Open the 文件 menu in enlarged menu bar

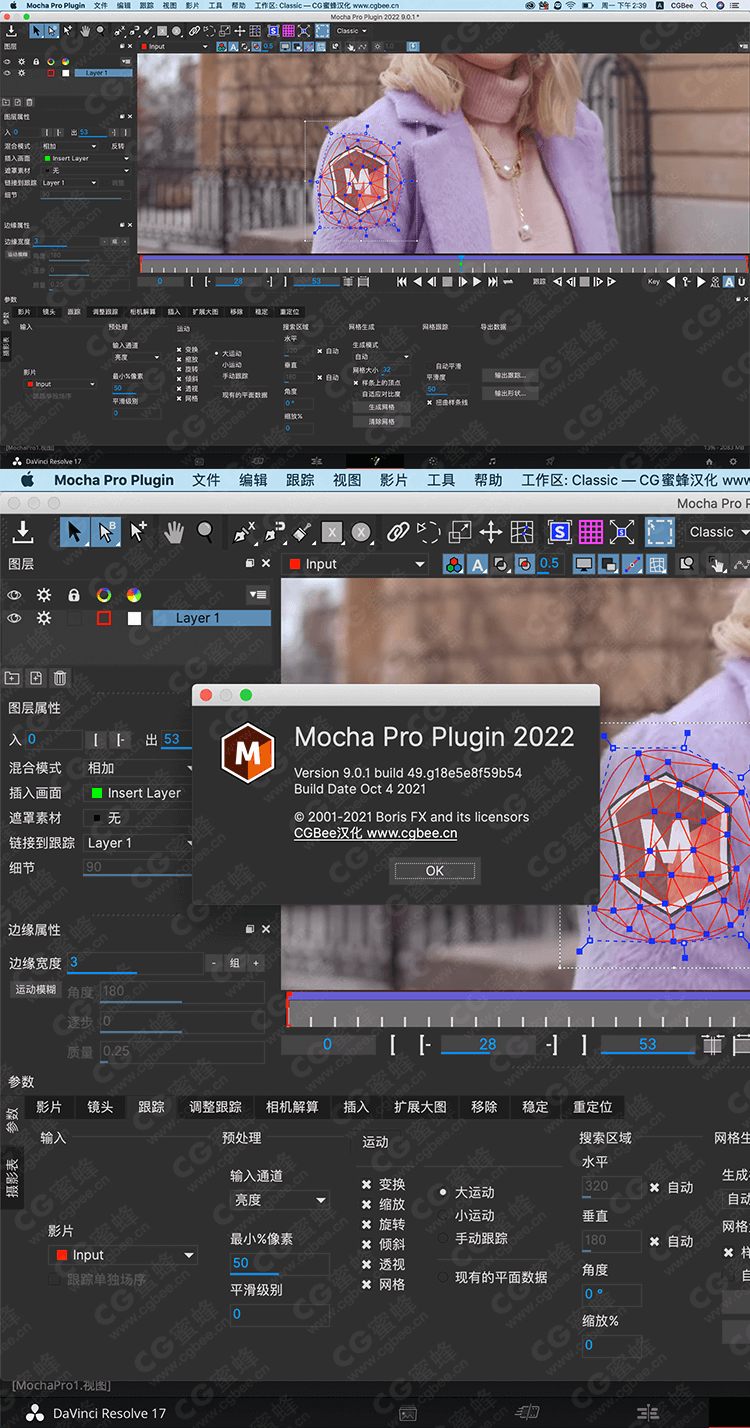tap(206, 480)
